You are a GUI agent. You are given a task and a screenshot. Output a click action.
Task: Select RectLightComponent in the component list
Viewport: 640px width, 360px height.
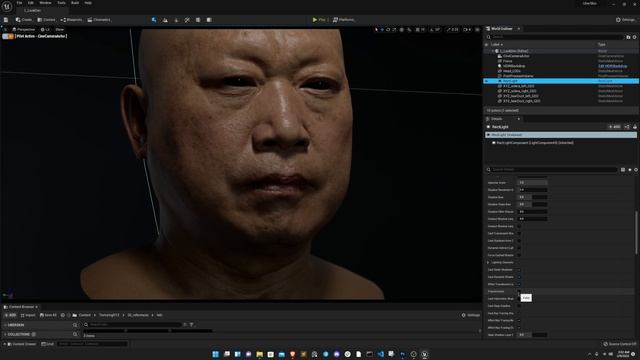[x=534, y=143]
